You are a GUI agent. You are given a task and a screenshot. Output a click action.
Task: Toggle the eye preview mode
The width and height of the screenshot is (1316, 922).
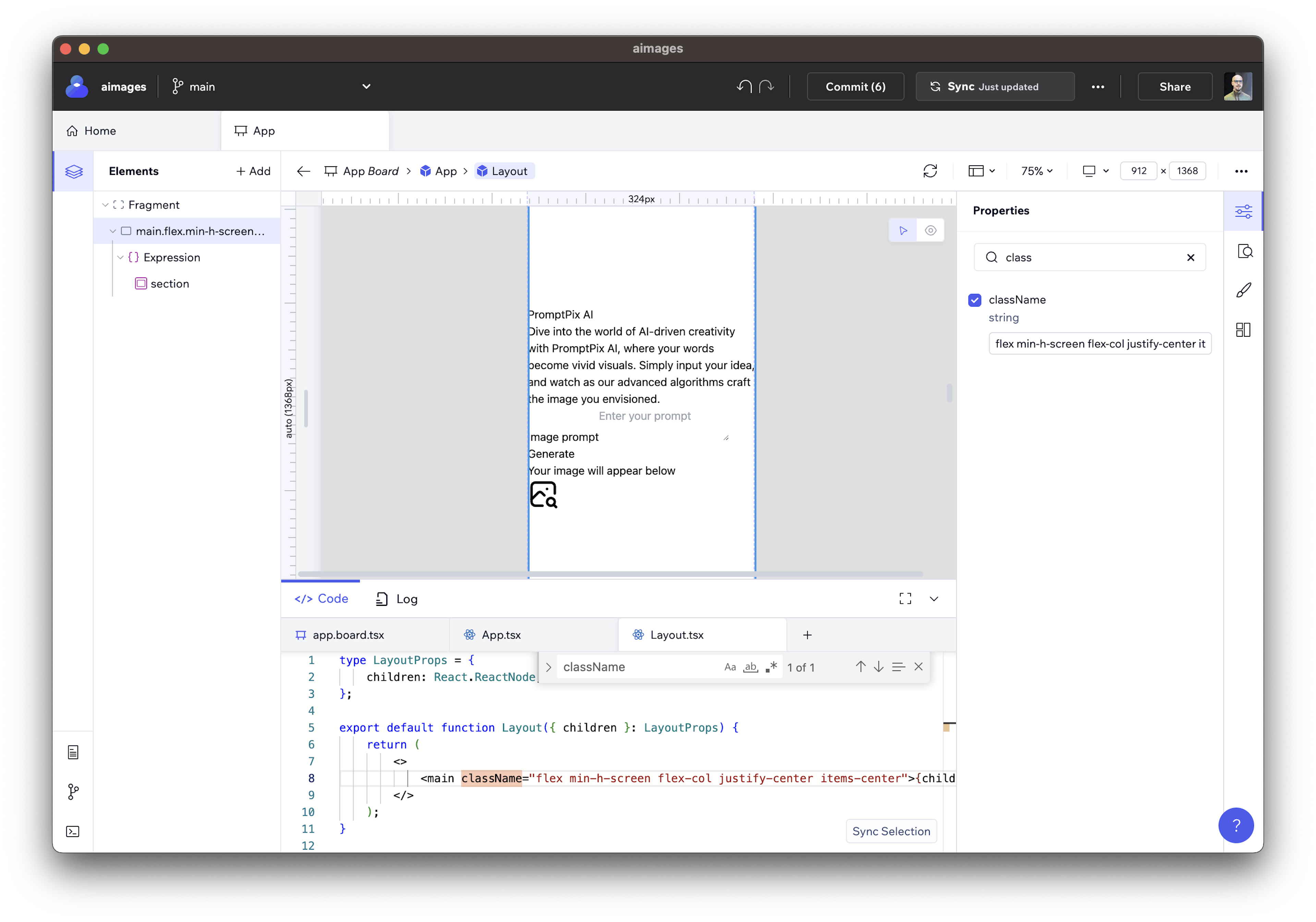point(930,230)
